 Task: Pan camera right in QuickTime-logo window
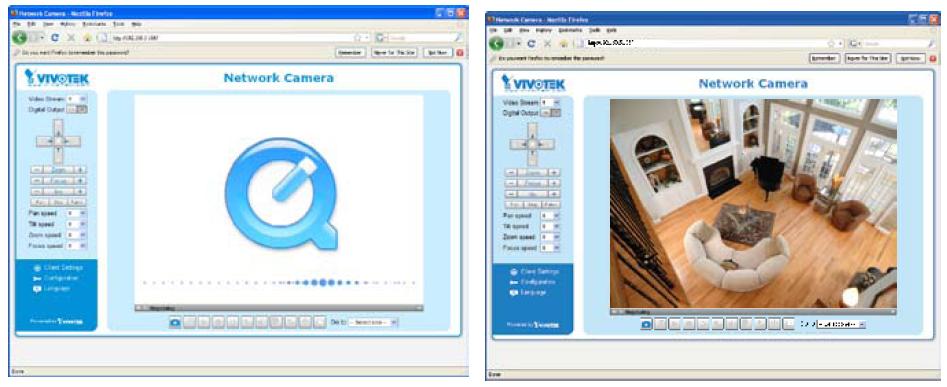(72, 141)
